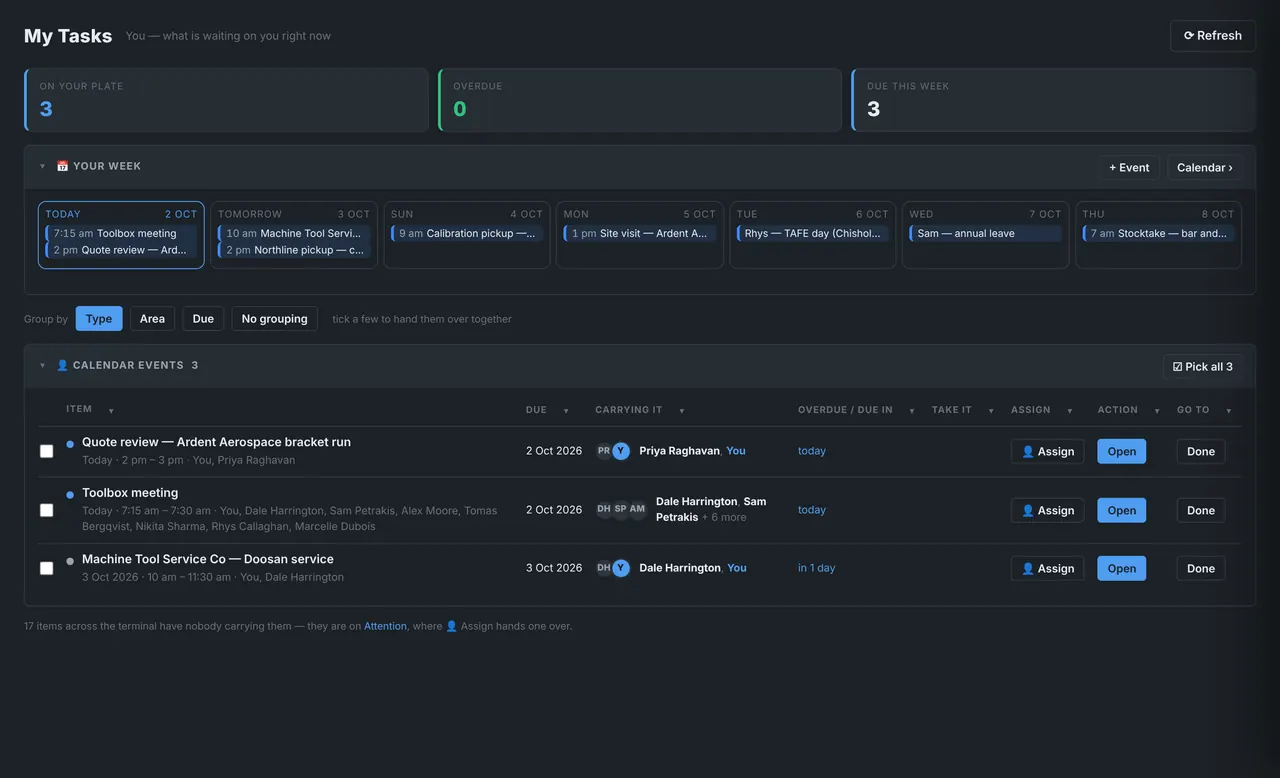Image resolution: width=1280 pixels, height=778 pixels.
Task: Collapse the Calendar Events group
Action: (x=42, y=365)
